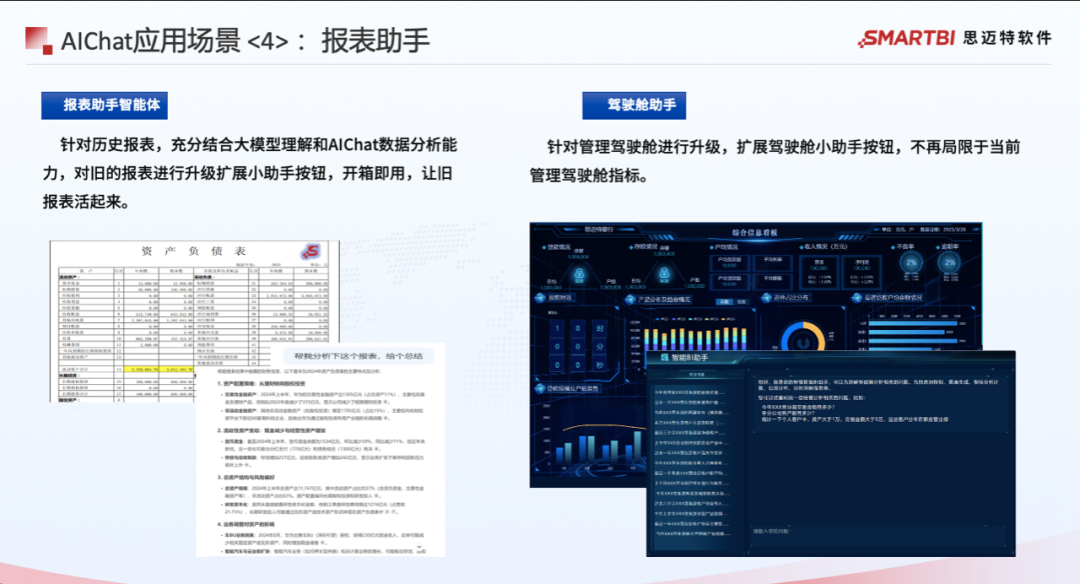Click the 收入情况 (万元) section label

tap(826, 247)
